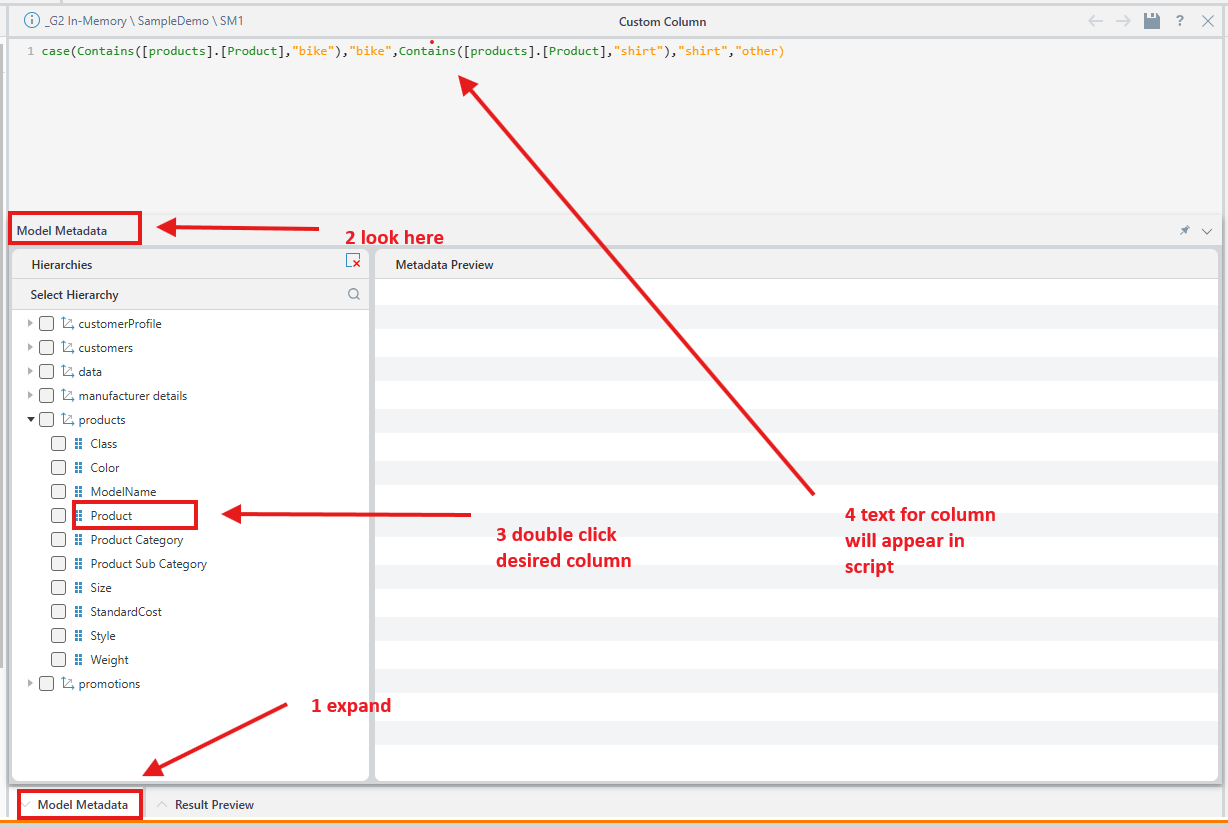Check the customerProfile checkbox
1228x828 pixels.
pyautogui.click(x=47, y=324)
